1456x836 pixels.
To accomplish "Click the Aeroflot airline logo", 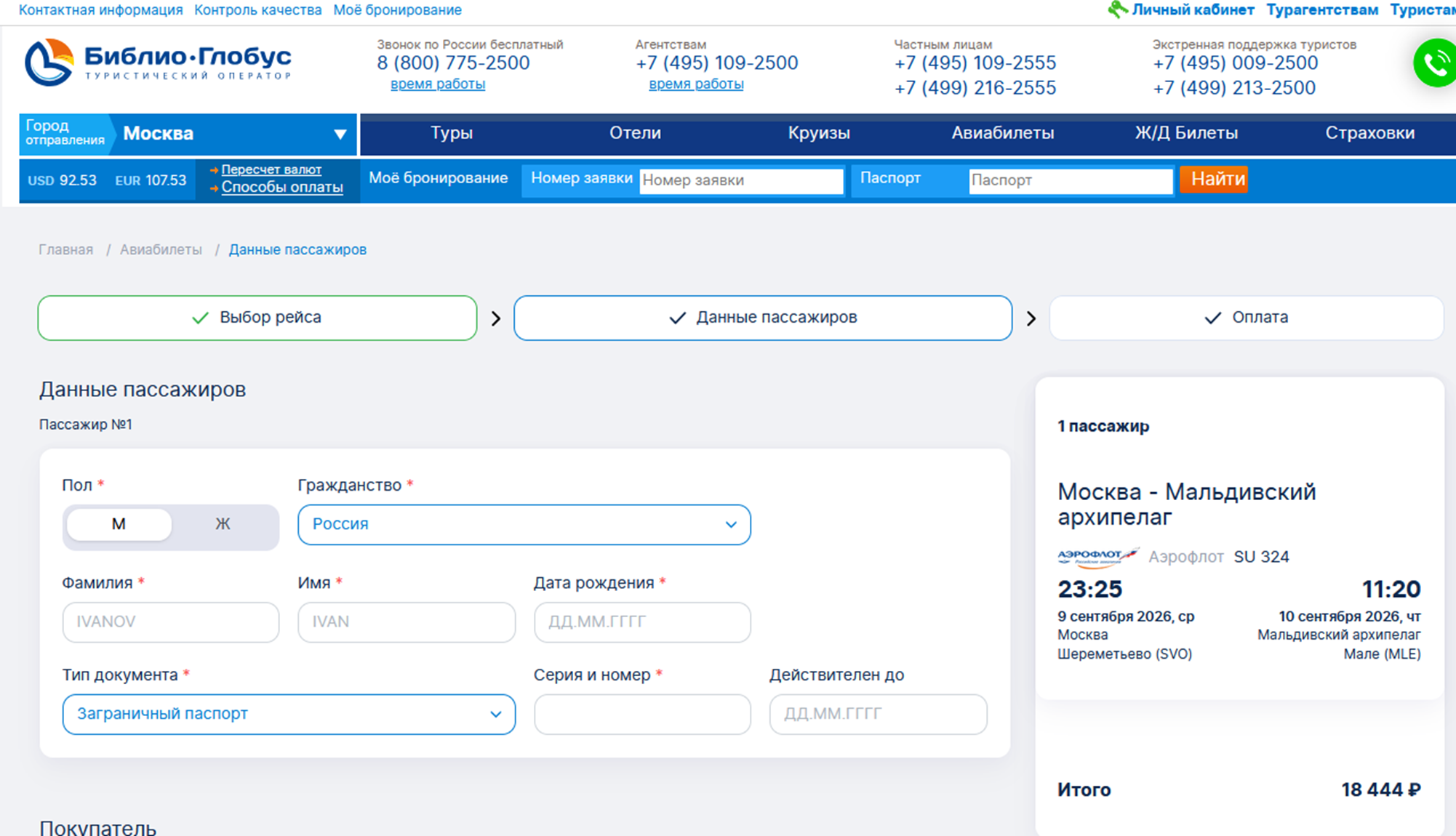I will [x=1098, y=557].
